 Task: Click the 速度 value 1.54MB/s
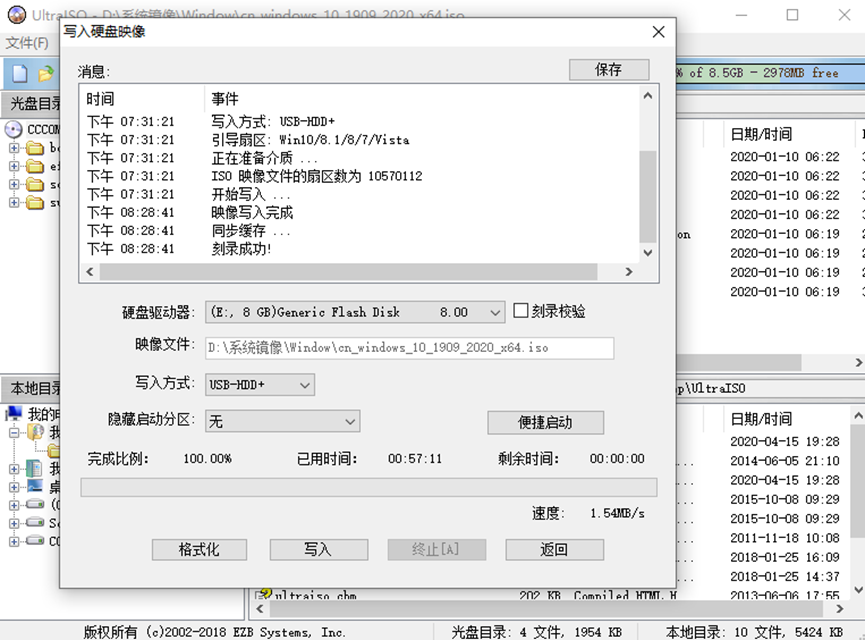pos(617,514)
